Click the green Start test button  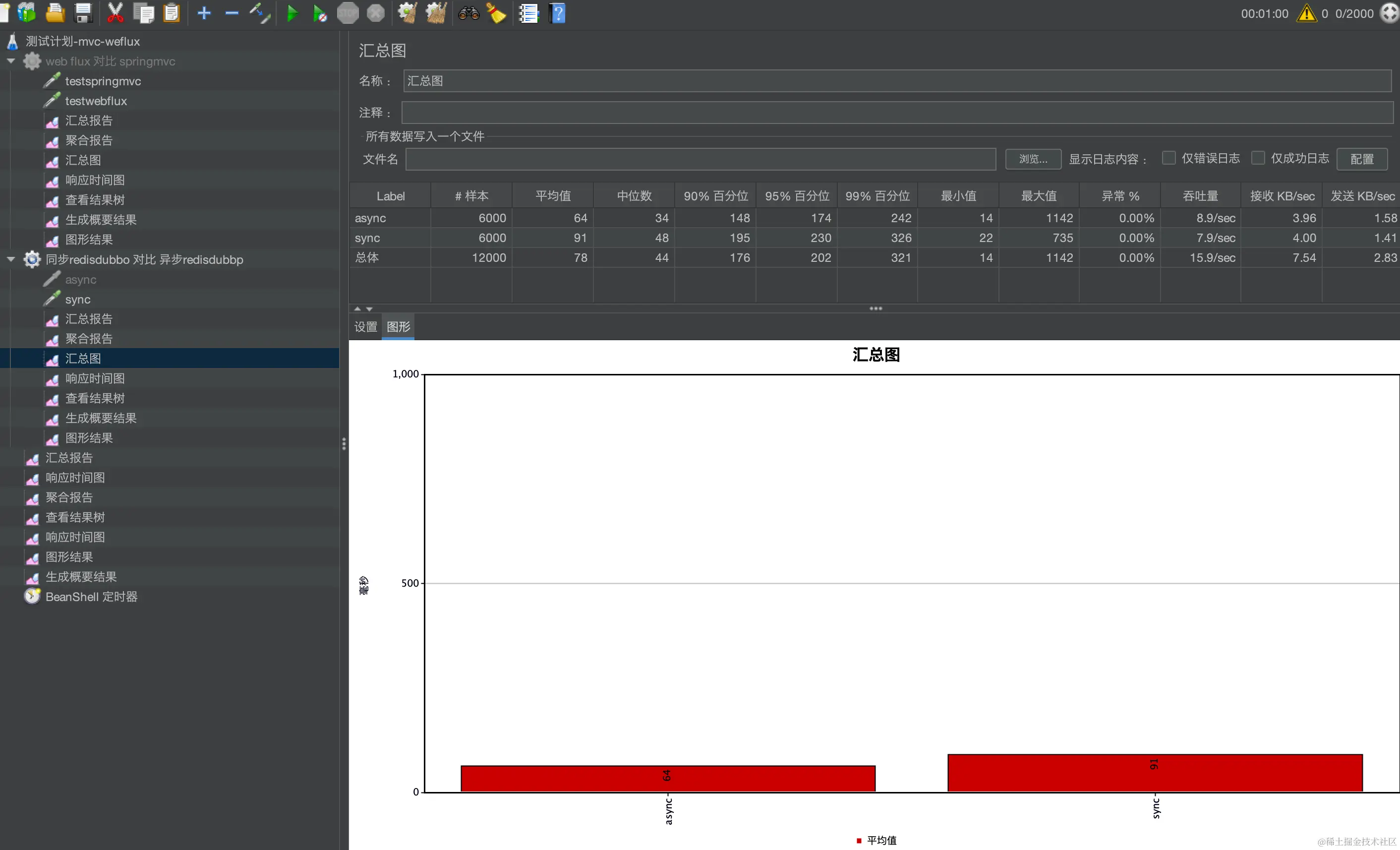click(292, 13)
